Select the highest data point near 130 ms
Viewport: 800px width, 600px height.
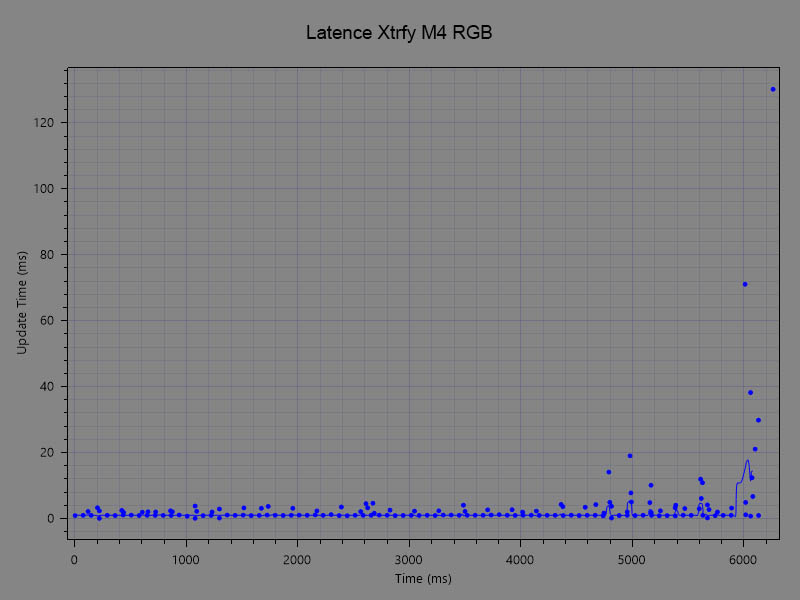point(773,89)
